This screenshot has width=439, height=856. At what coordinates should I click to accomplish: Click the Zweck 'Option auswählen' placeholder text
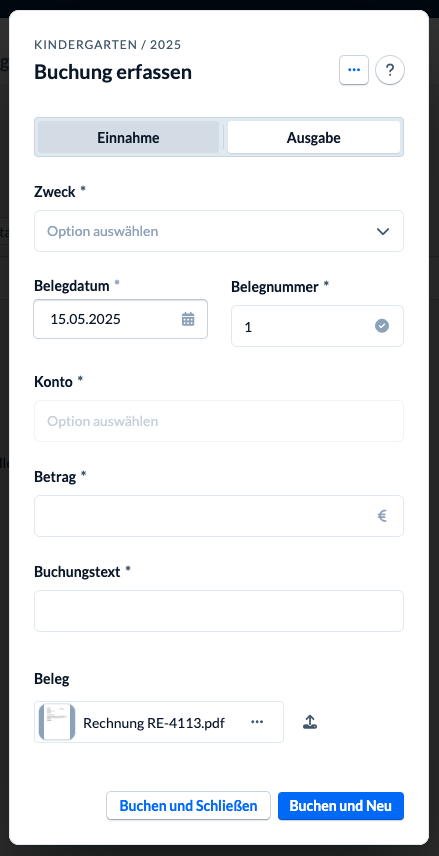click(103, 231)
